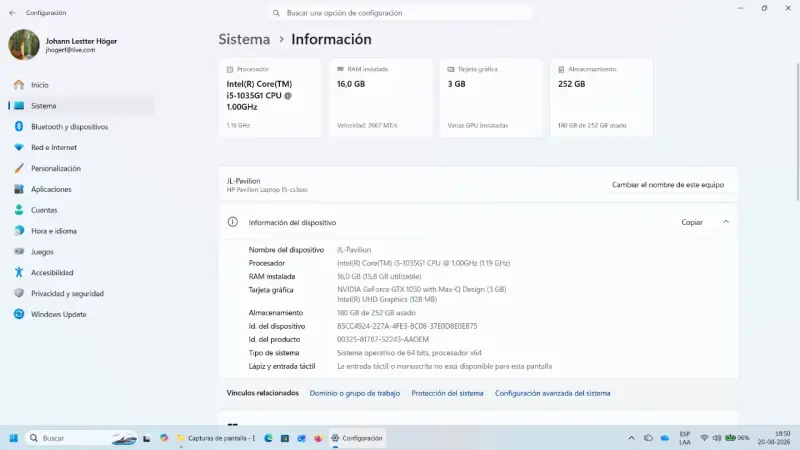Click the settings page vertical scrollbar
Screen dimensions: 800x450
[x=797, y=132]
